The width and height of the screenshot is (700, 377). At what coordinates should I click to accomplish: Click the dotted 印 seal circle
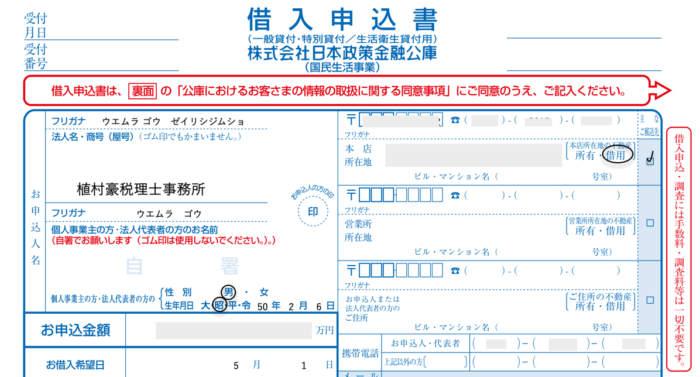(x=313, y=212)
